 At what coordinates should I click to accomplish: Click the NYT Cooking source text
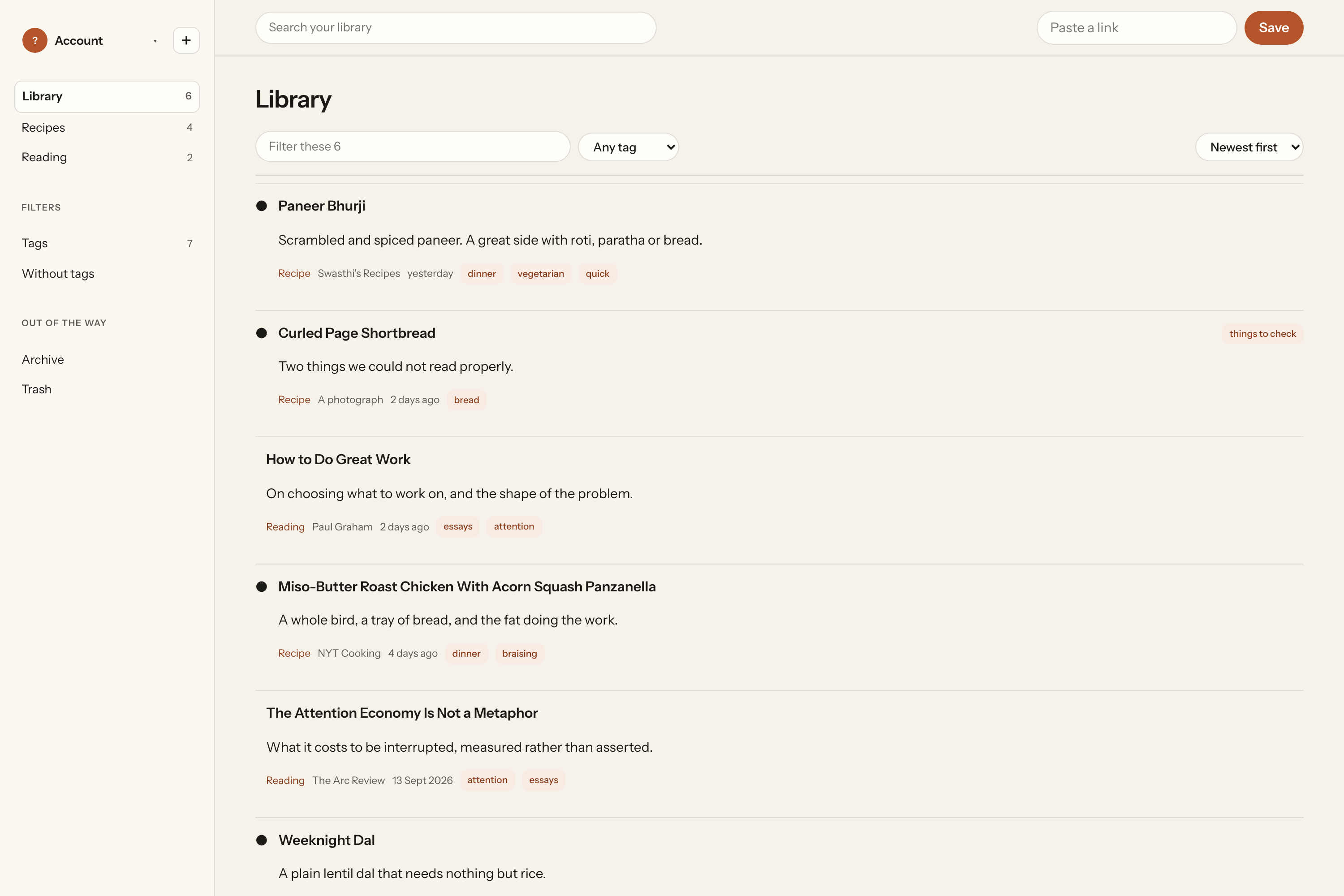(x=349, y=654)
